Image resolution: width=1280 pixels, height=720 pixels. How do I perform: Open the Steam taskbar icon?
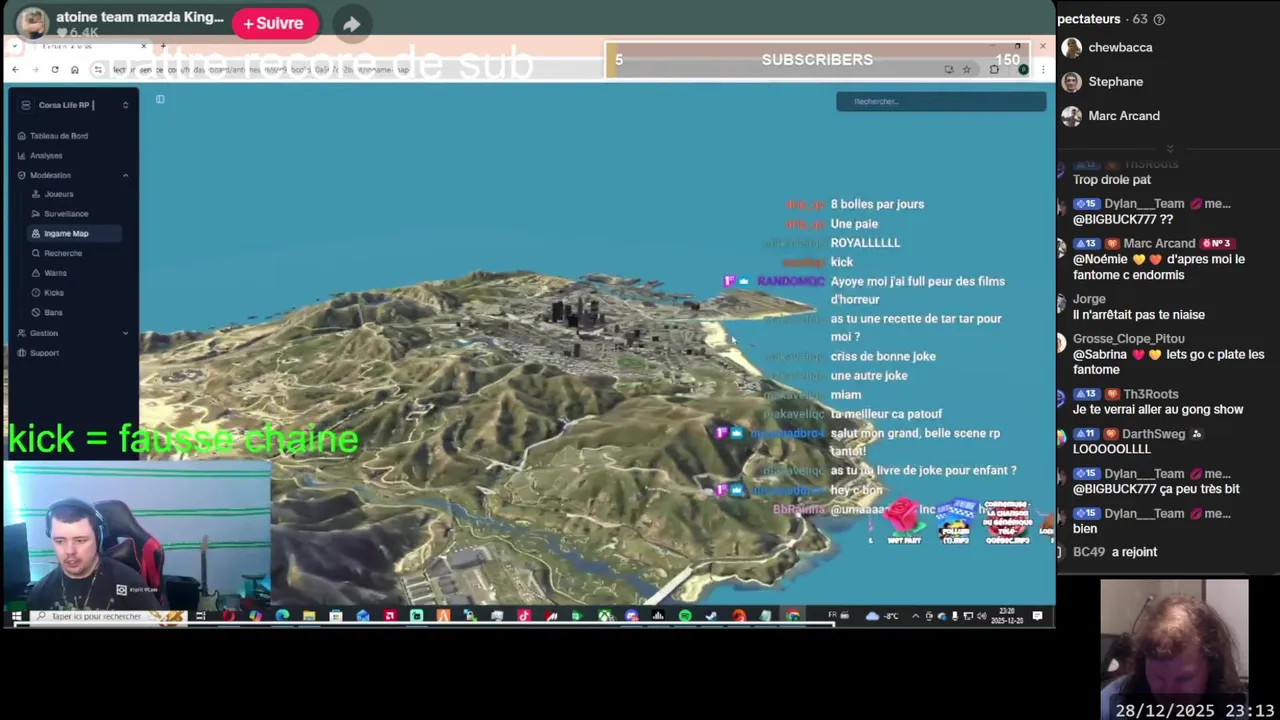pyautogui.click(x=712, y=616)
